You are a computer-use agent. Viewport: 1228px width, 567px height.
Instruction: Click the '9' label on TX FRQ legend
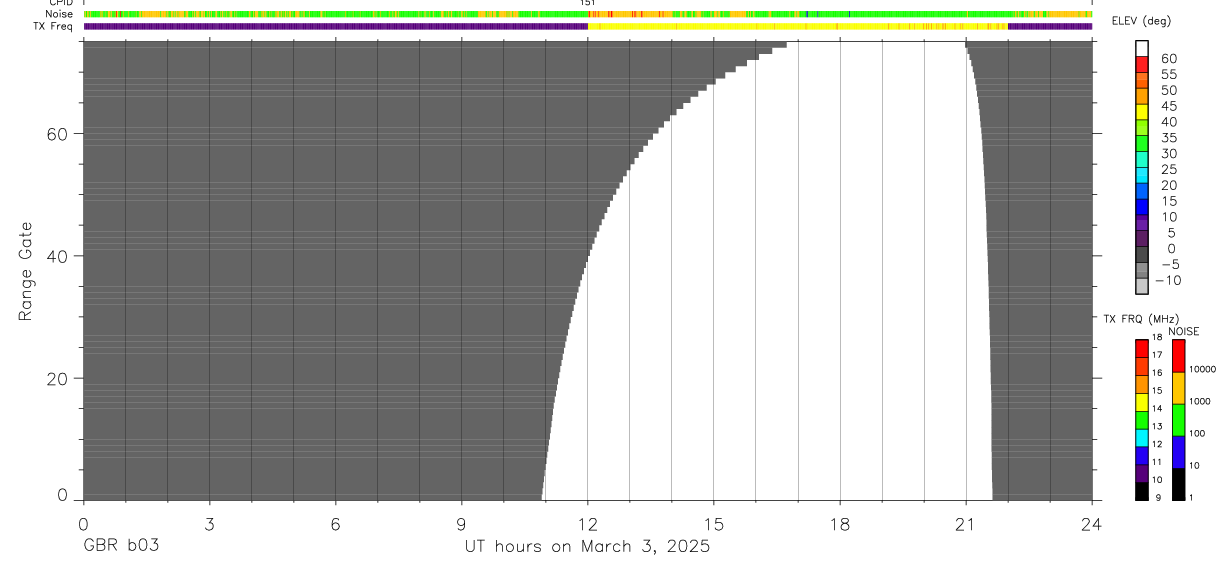[1159, 497]
